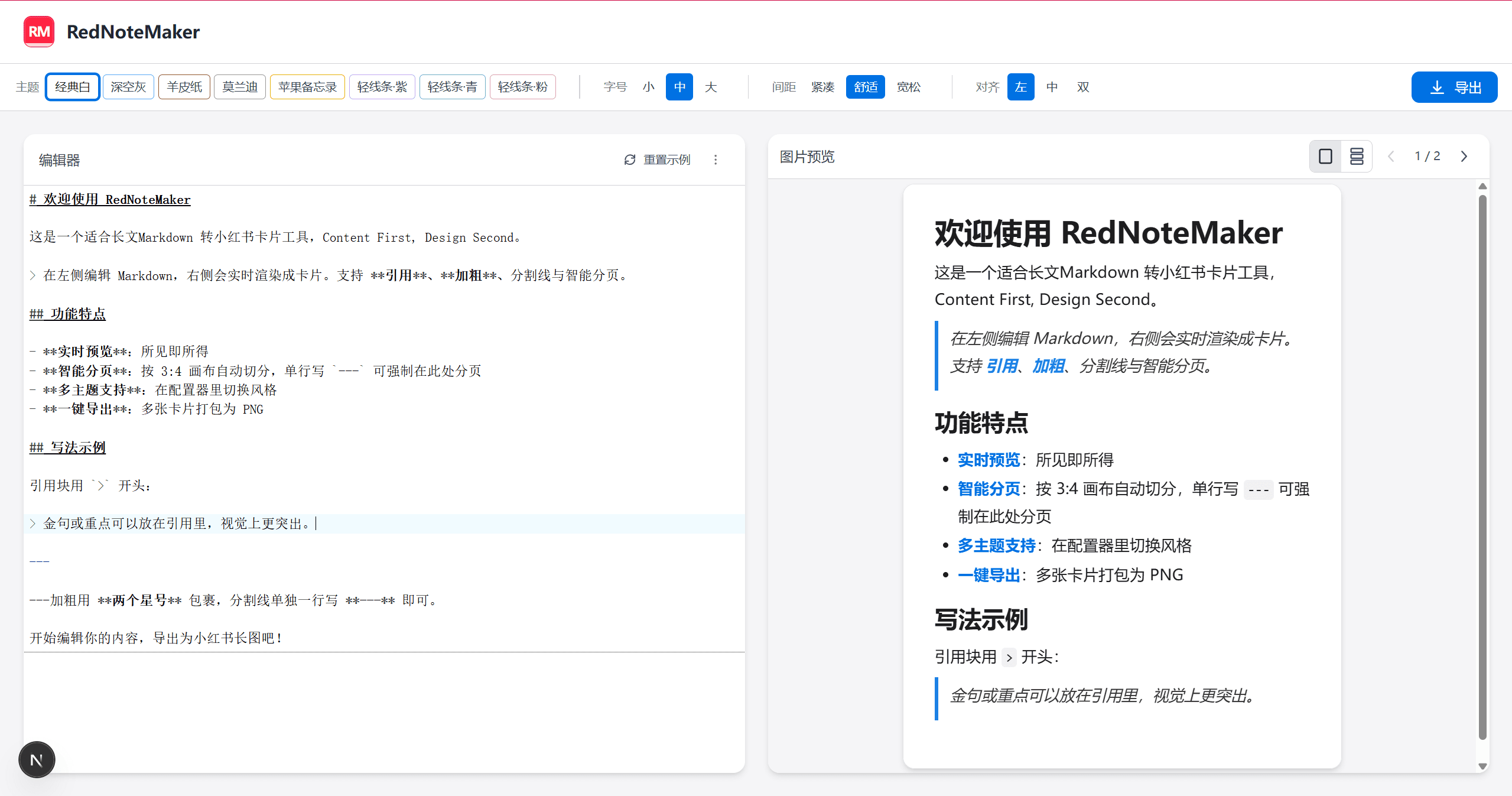Switch to stacked list preview view
1512x796 pixels.
tap(1357, 156)
